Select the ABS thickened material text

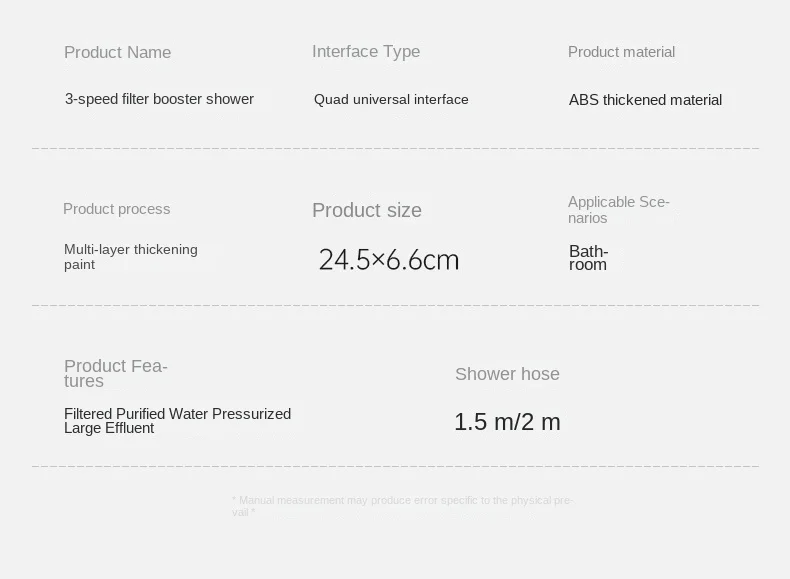coord(645,100)
